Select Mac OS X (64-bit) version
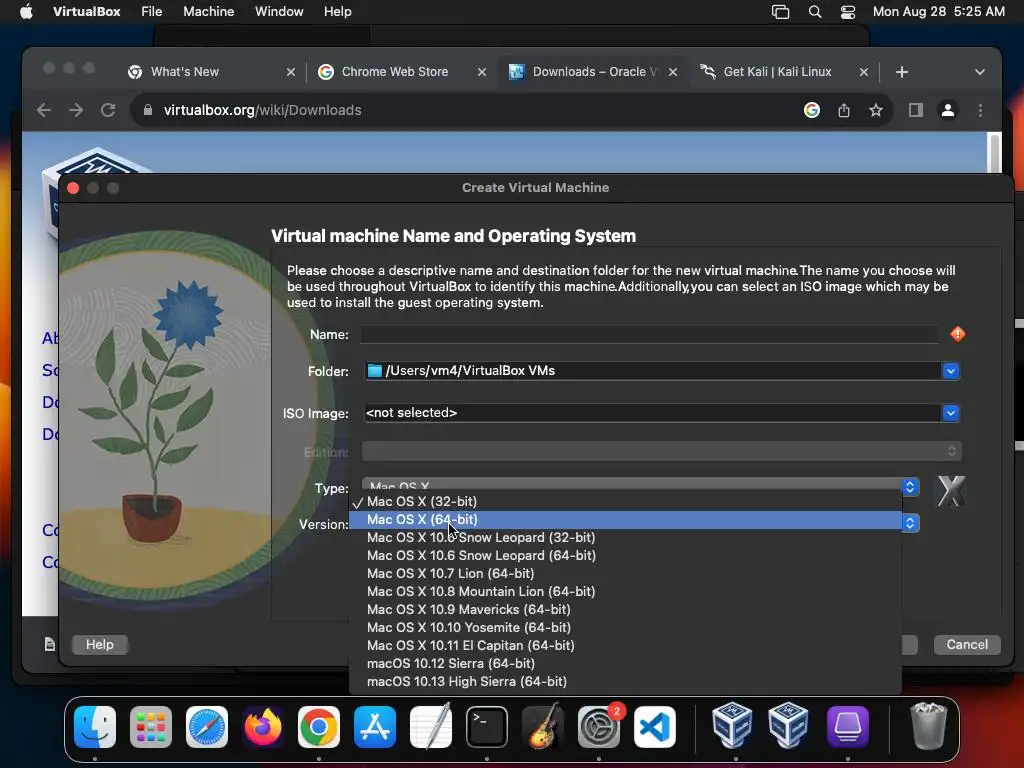 point(625,520)
